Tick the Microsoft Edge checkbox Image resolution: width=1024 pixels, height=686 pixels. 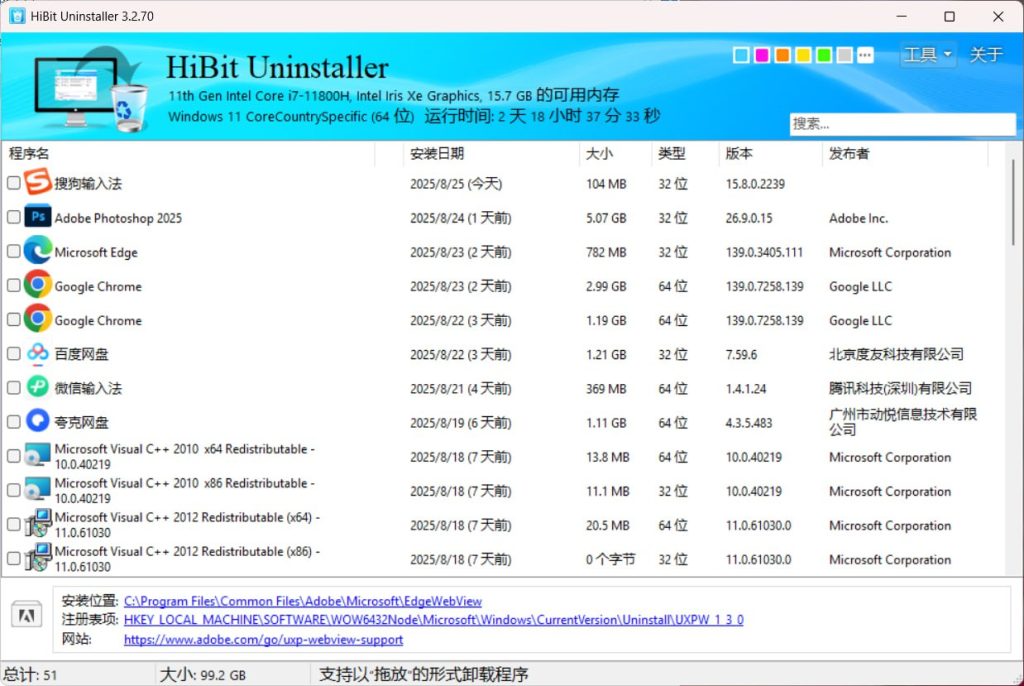pyautogui.click(x=13, y=252)
